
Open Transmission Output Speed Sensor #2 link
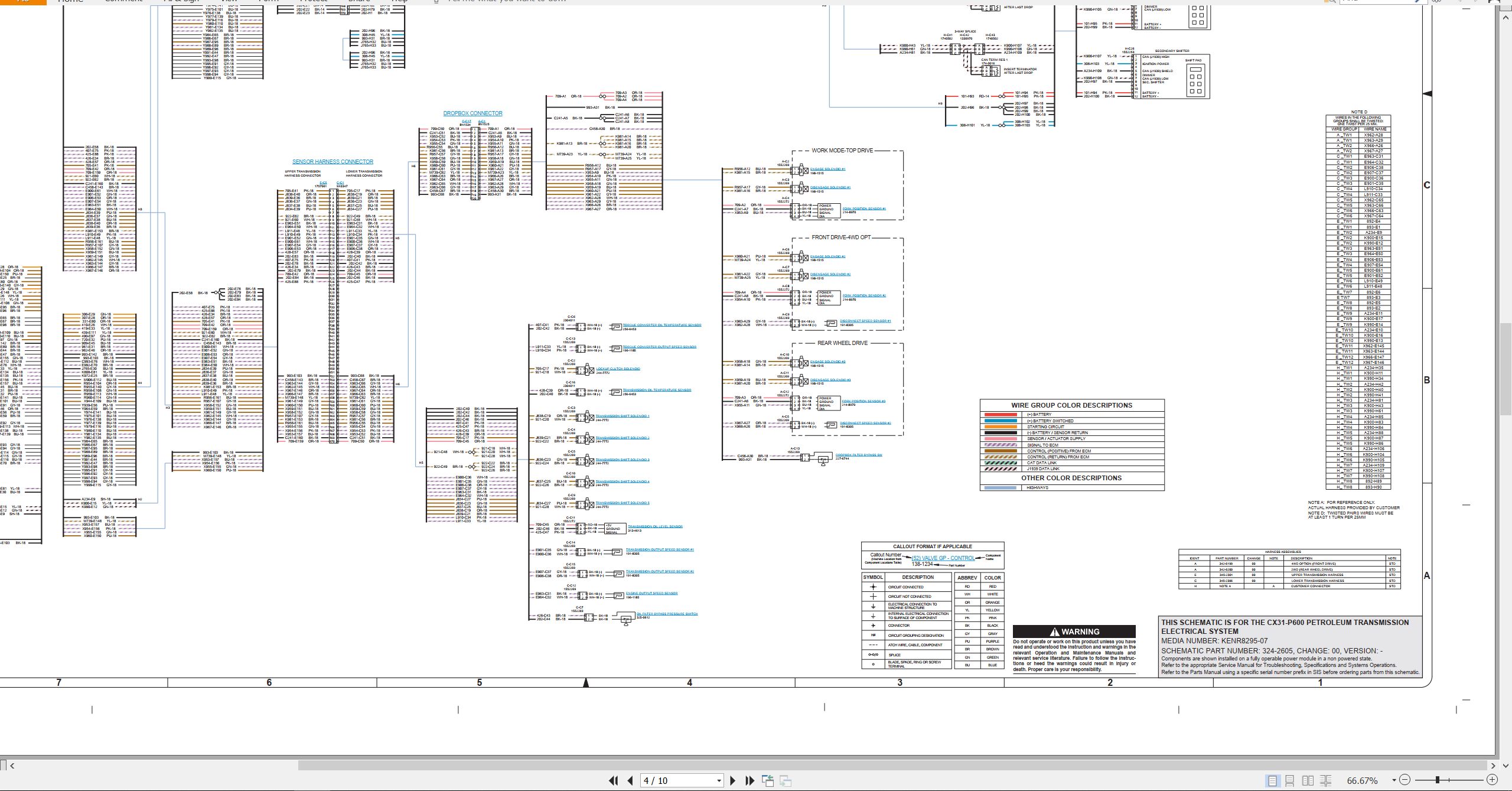pyautogui.click(x=660, y=571)
